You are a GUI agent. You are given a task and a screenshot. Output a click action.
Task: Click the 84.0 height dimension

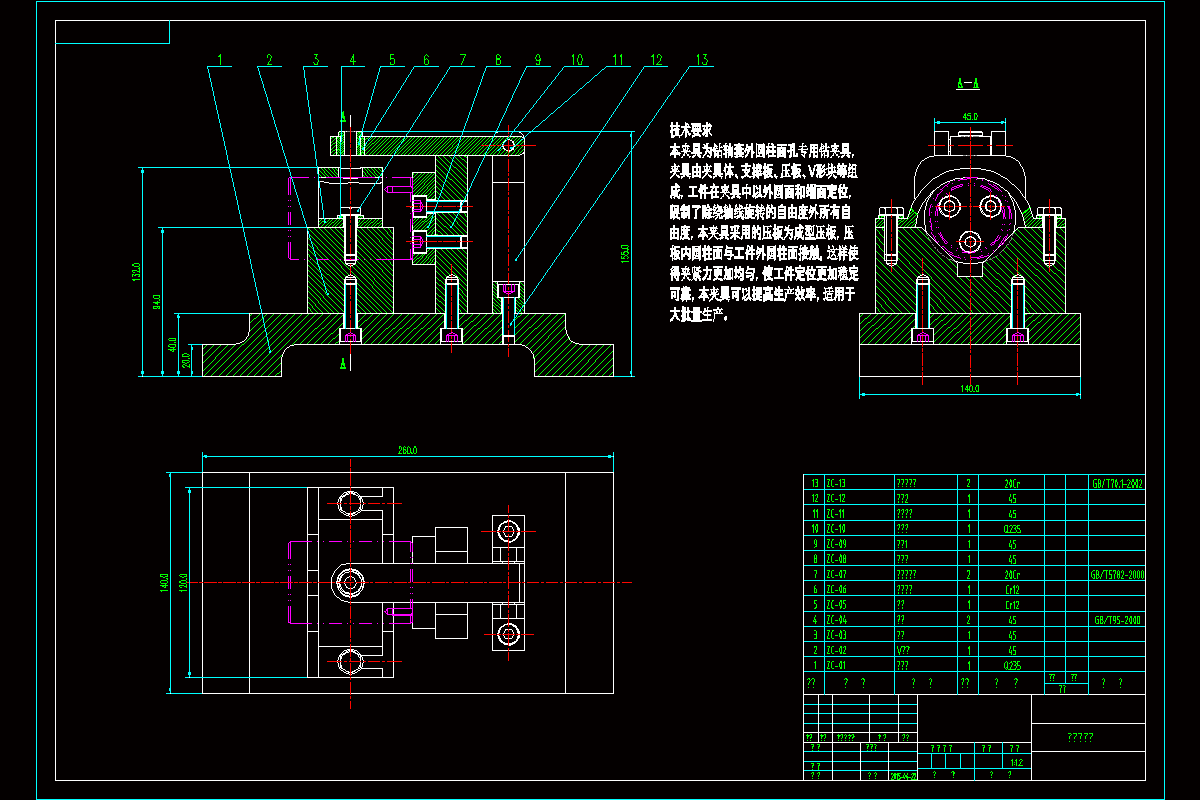tap(157, 302)
